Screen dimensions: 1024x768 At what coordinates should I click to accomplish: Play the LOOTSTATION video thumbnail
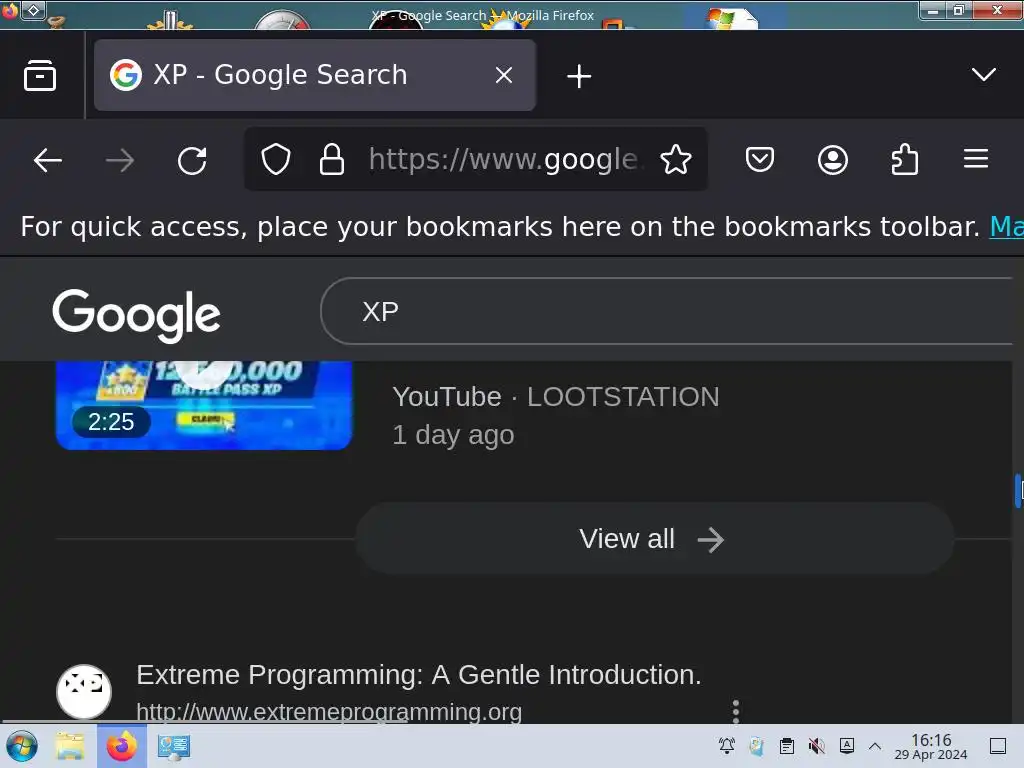204,405
